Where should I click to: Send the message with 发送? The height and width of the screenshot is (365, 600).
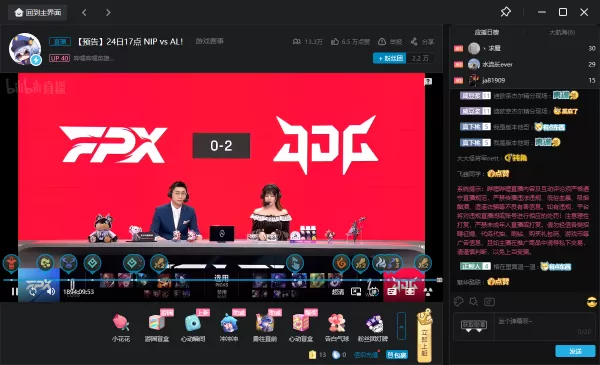click(x=575, y=351)
